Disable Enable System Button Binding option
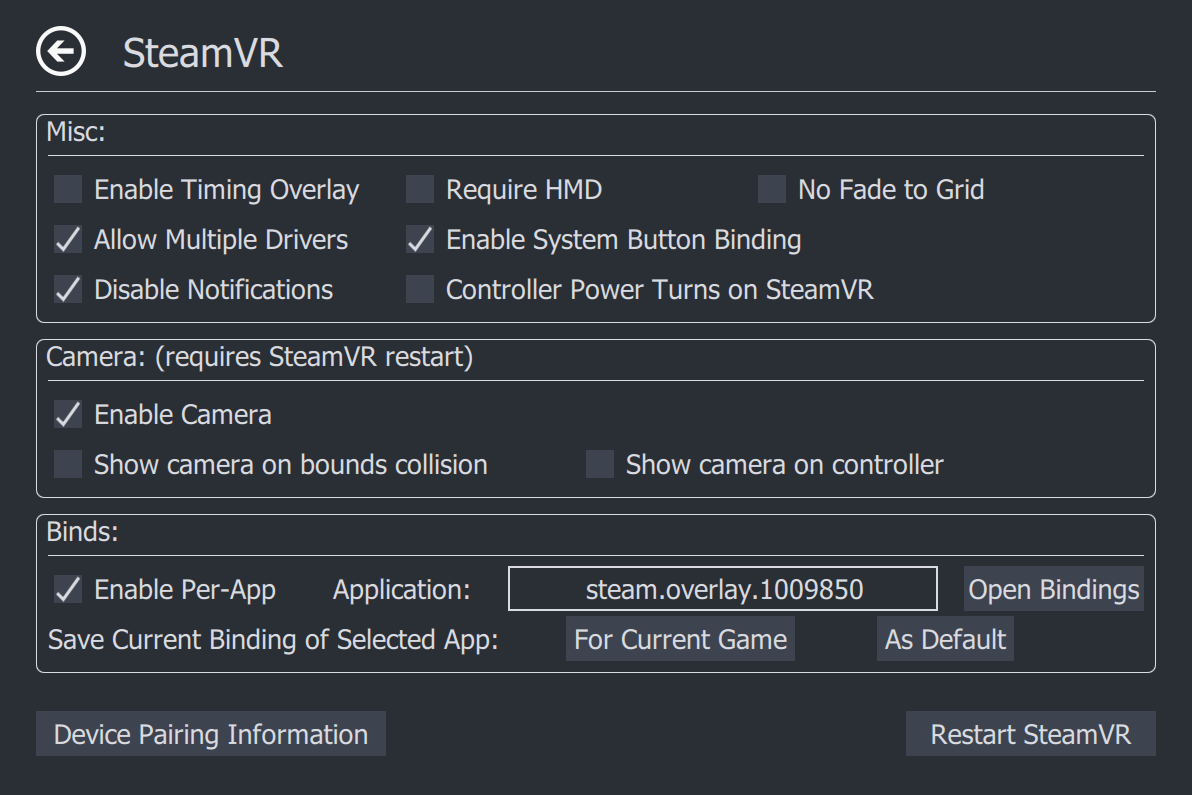 [420, 239]
